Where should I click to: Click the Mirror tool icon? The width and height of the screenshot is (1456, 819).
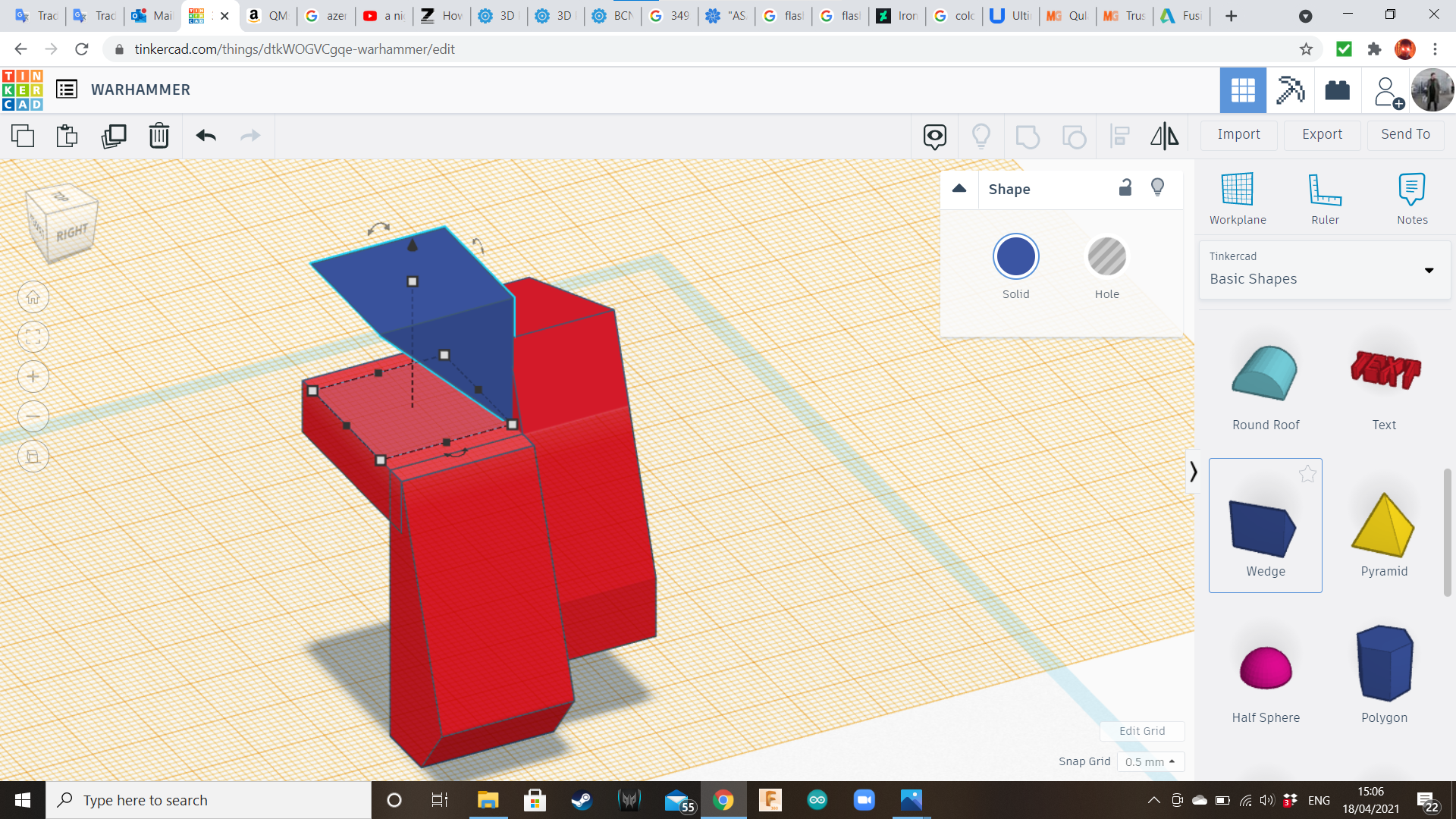tap(1164, 136)
